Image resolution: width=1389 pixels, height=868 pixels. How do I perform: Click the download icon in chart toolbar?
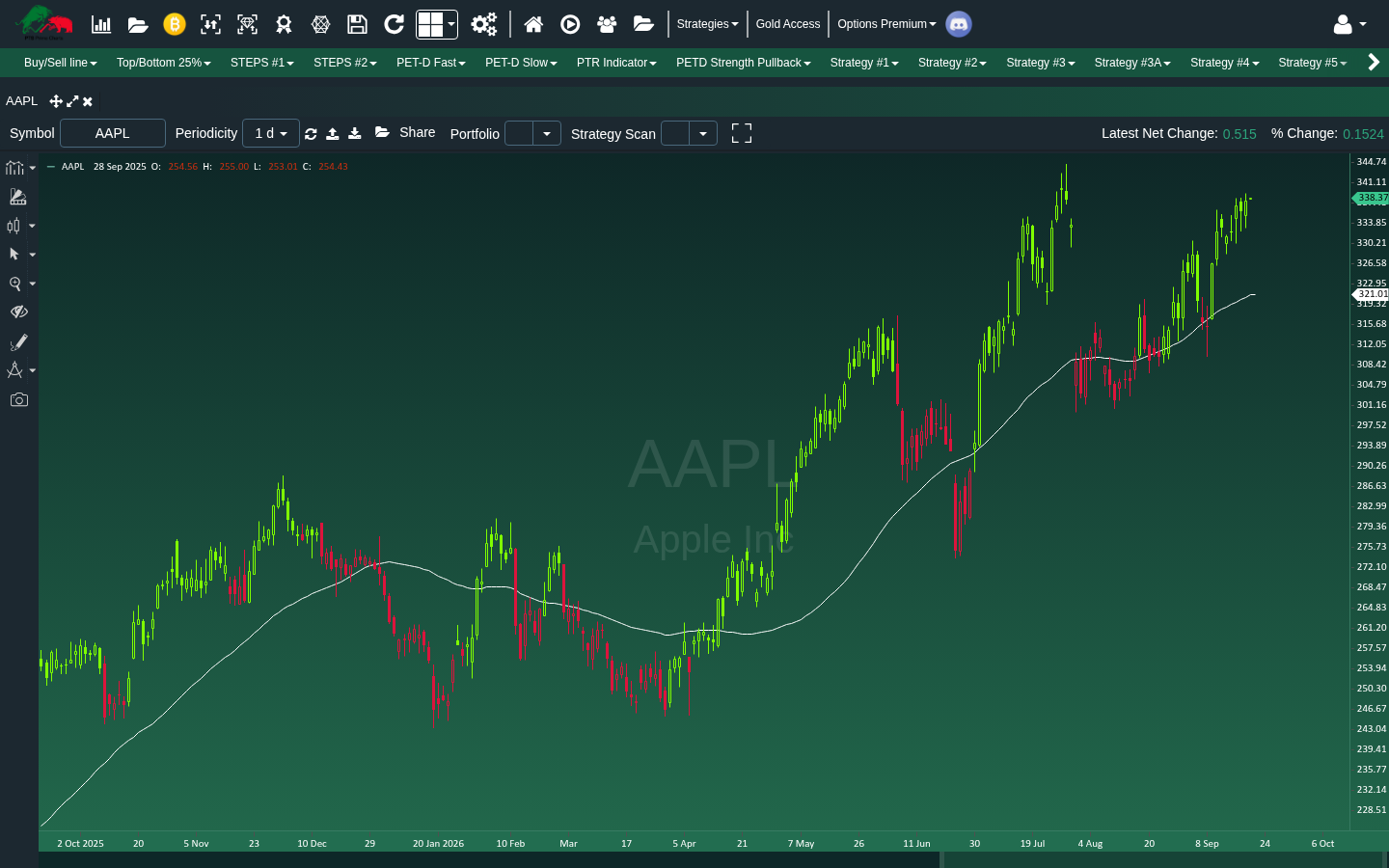click(355, 133)
